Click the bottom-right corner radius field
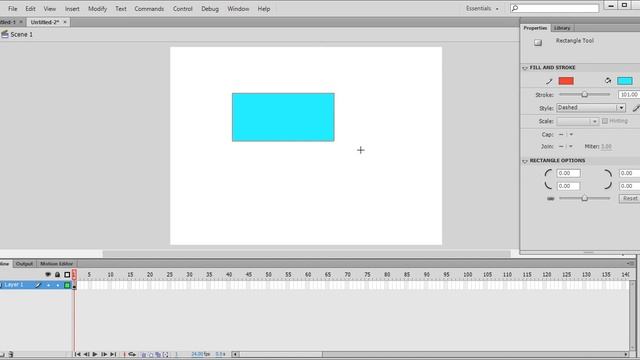 (x=629, y=186)
